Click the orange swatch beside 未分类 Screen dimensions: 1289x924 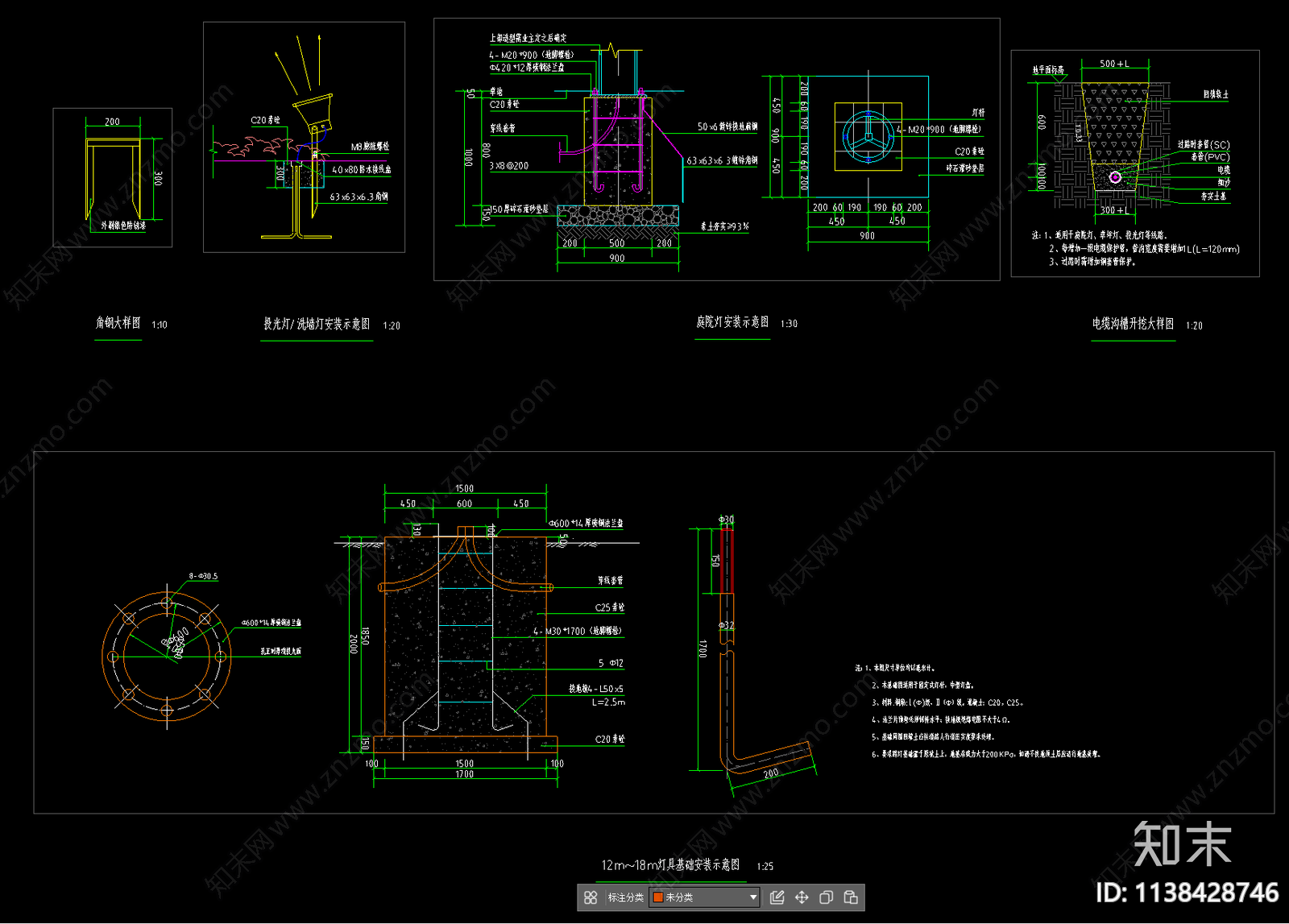(658, 897)
